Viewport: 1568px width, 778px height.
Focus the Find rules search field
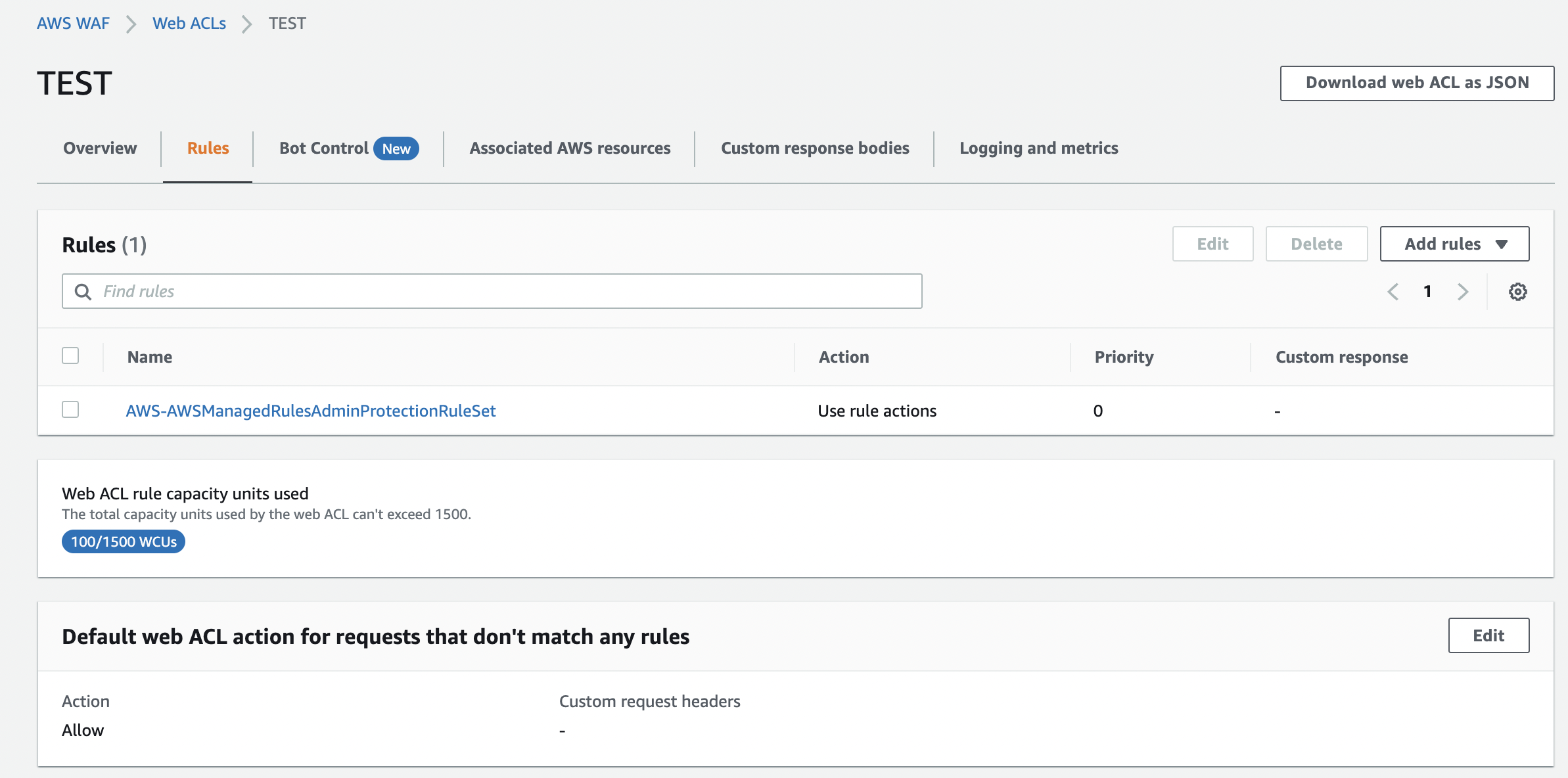[492, 291]
